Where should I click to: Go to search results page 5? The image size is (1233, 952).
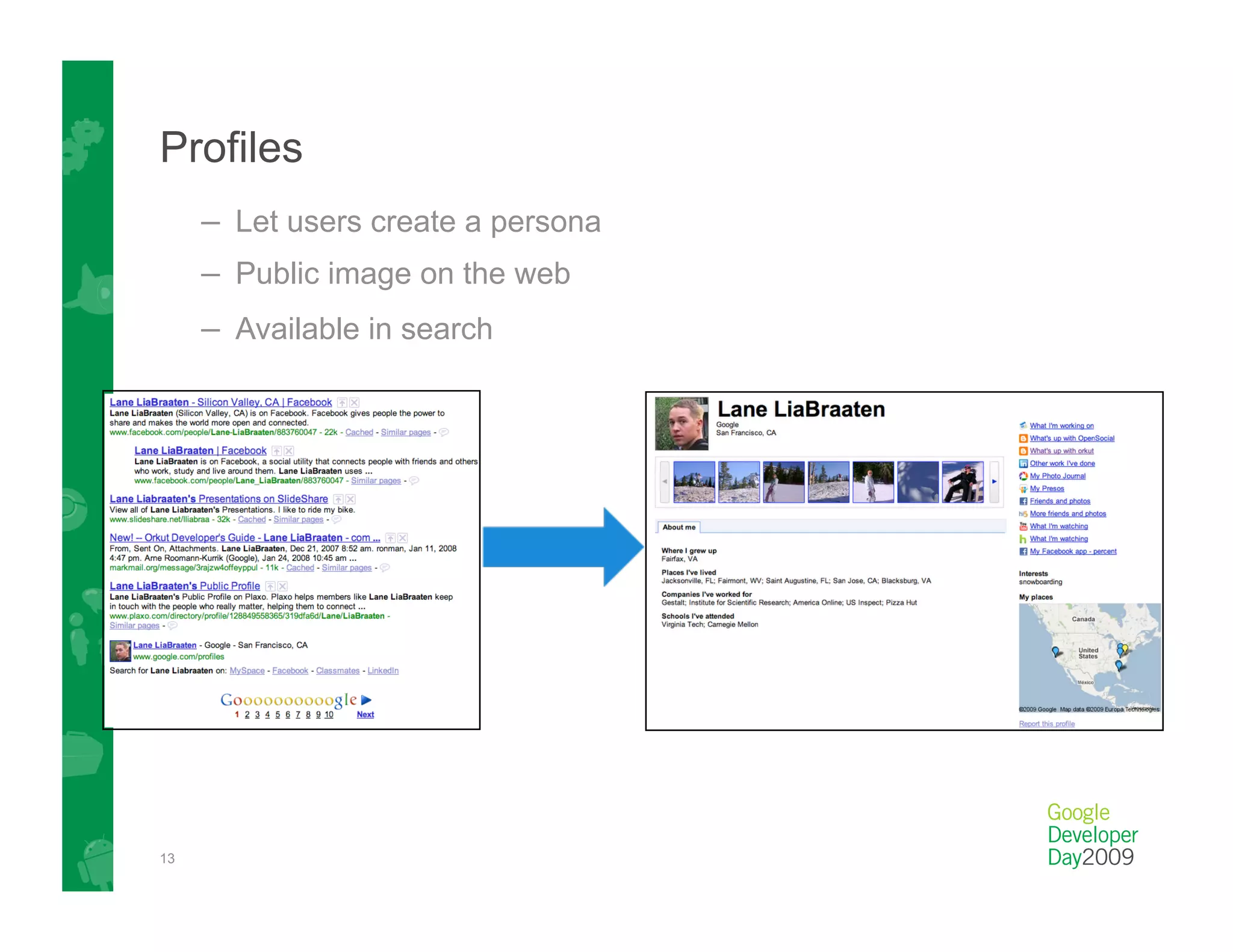[x=278, y=714]
